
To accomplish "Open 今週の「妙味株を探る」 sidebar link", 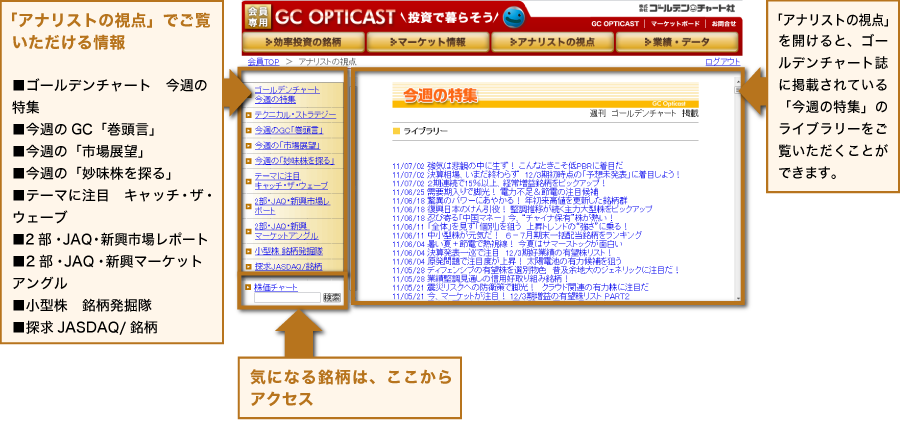I will coord(294,161).
